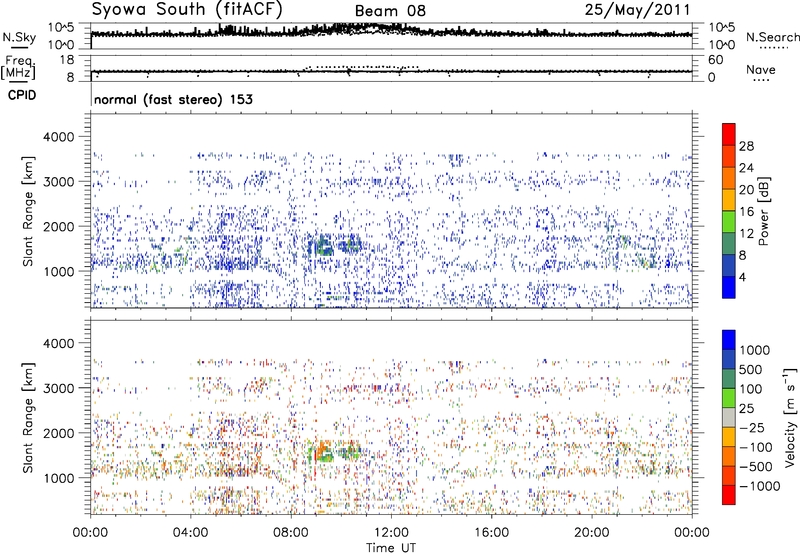
Task: Click the "-25" label on Velocity color bar
Action: pos(752,428)
